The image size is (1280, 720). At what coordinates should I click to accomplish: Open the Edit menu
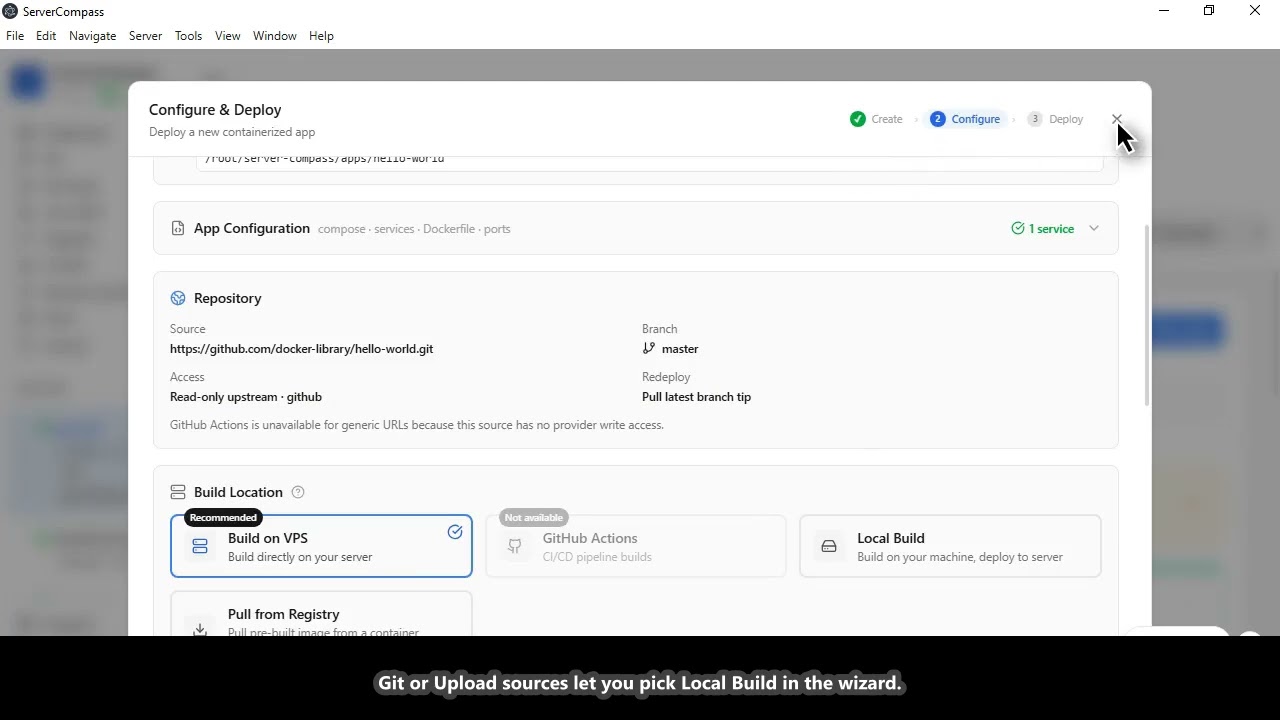pos(46,36)
